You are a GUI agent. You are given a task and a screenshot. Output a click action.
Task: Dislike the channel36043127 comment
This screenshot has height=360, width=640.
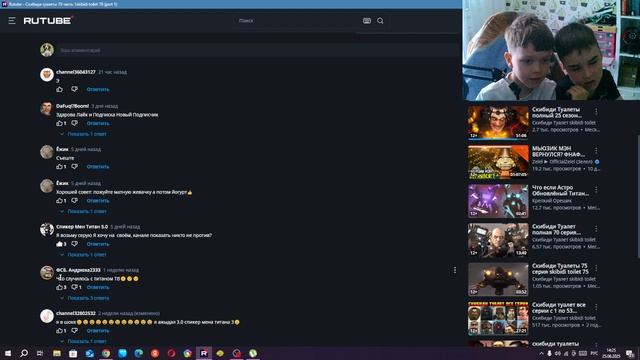[74, 89]
